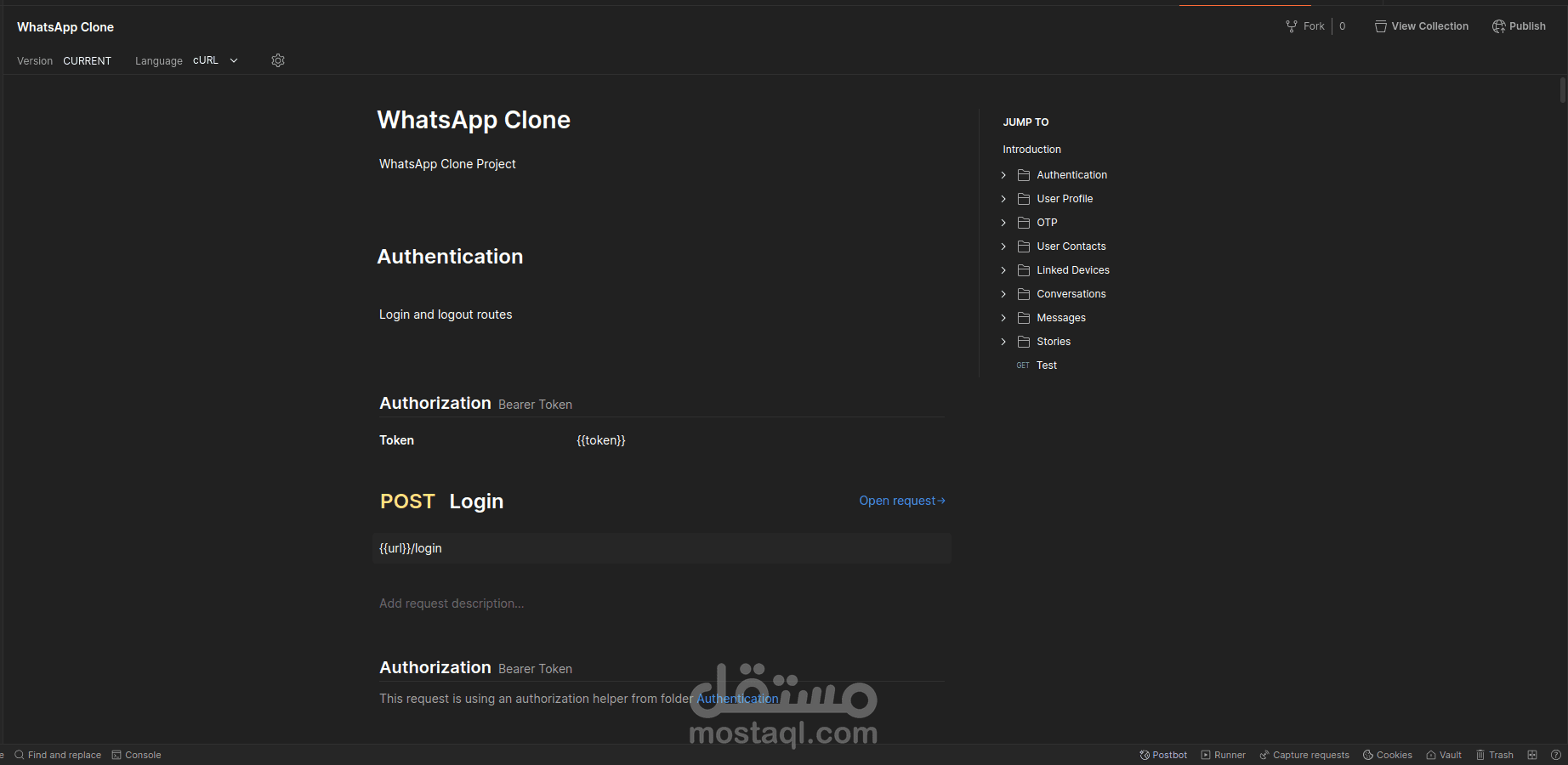Screen dimensions: 1568x765
Task: Expand the Conversations folder chevron
Action: 1003,294
